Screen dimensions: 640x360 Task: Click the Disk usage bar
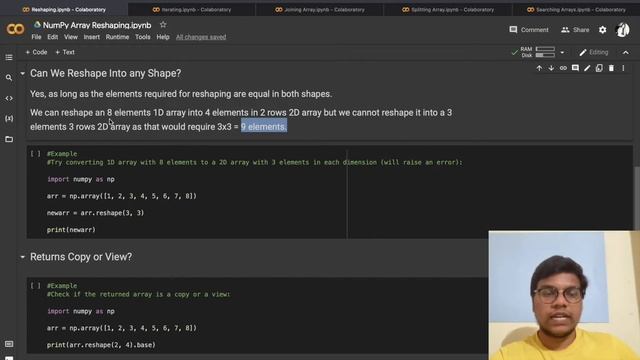(x=545, y=55)
